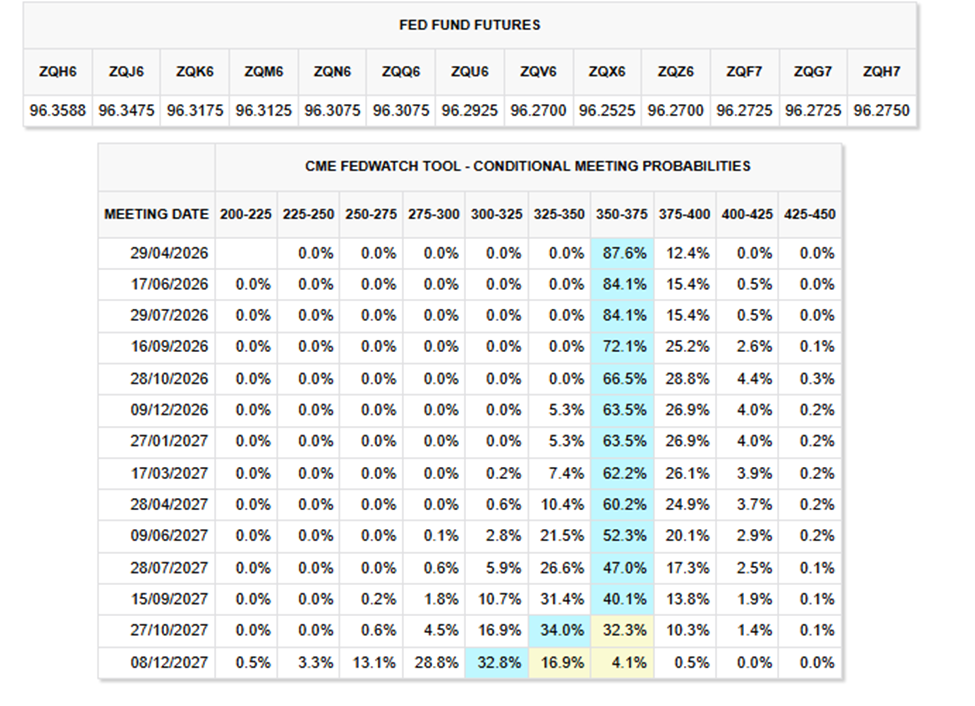Click the ZQH6 futures contract header
Viewport: 975px width, 706px height.
(55, 72)
